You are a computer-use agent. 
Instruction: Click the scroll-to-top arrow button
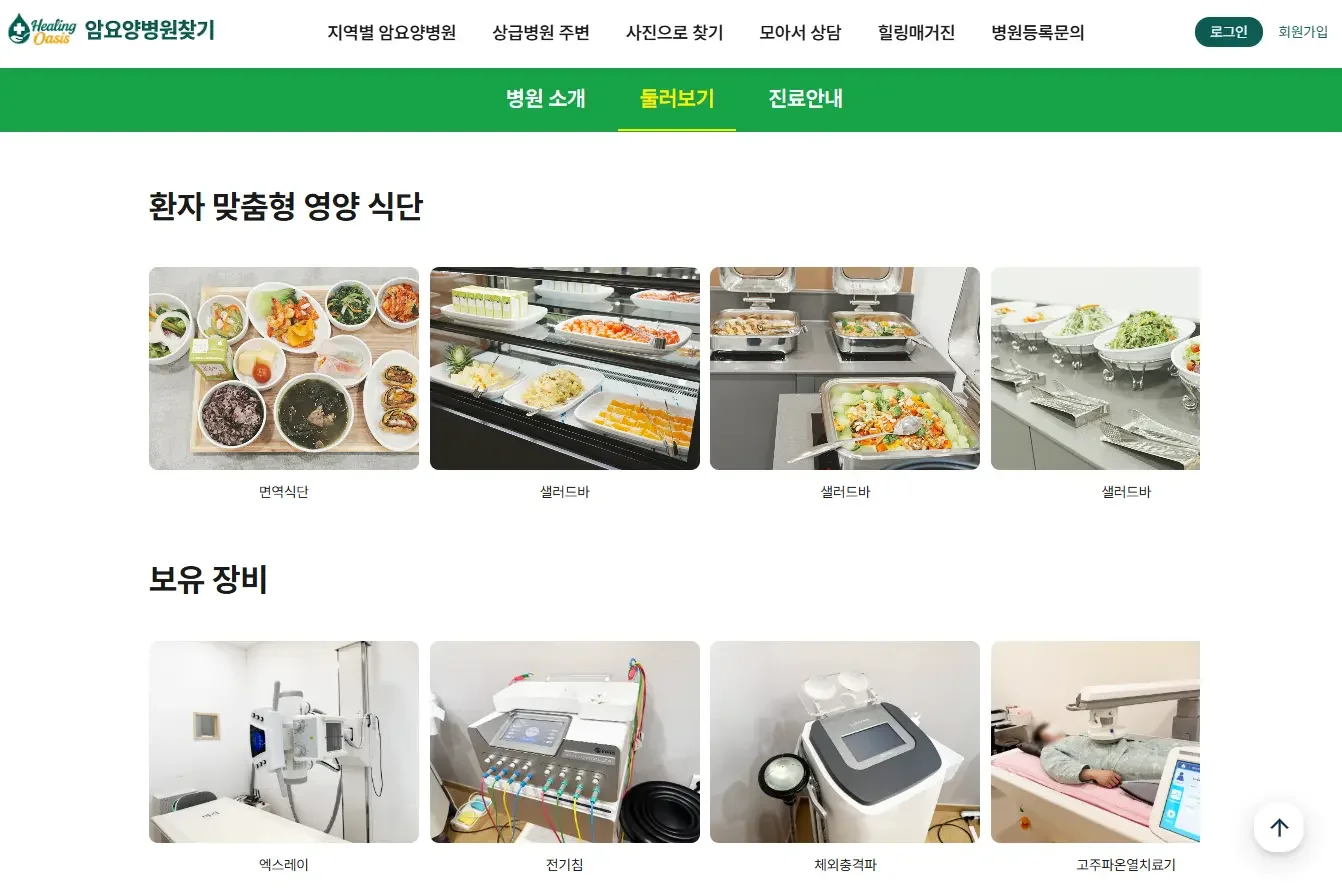tap(1278, 827)
